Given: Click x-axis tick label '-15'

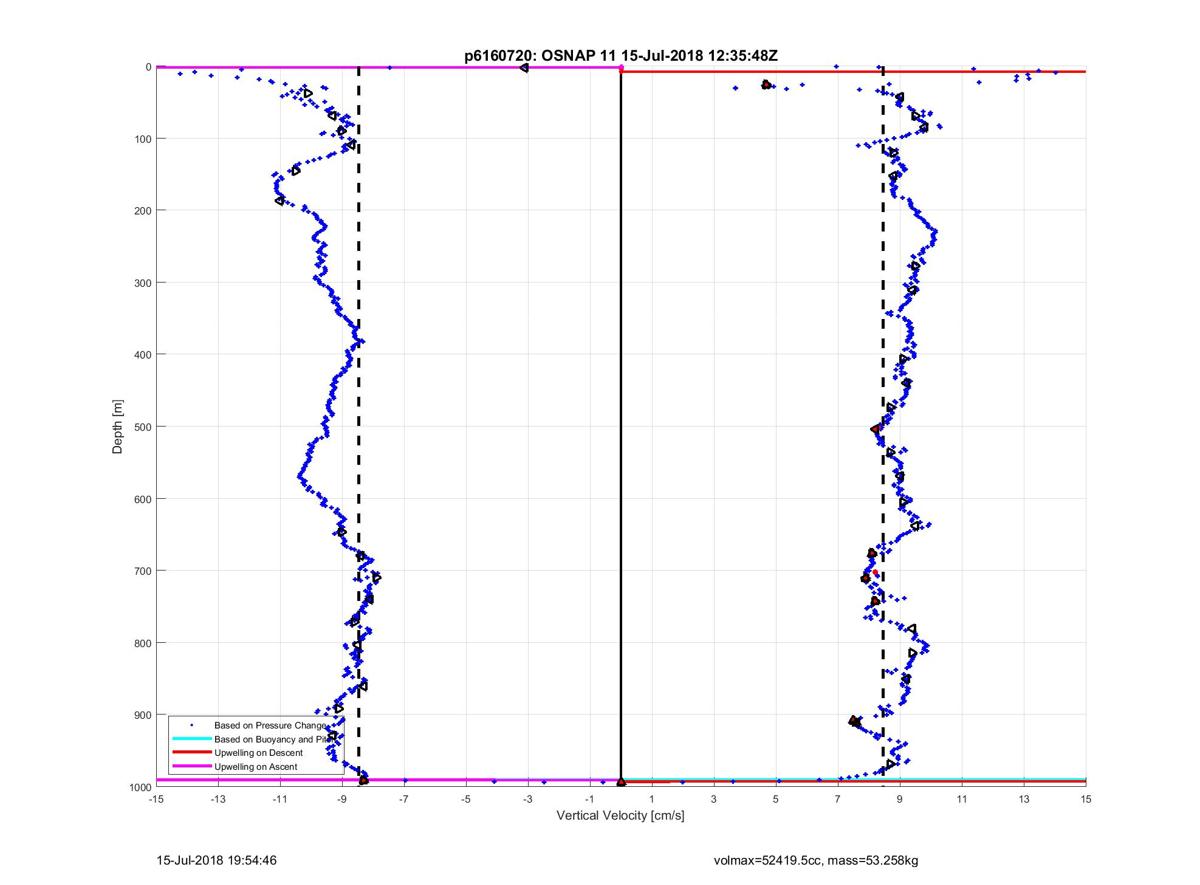Looking at the screenshot, I should 156,799.
